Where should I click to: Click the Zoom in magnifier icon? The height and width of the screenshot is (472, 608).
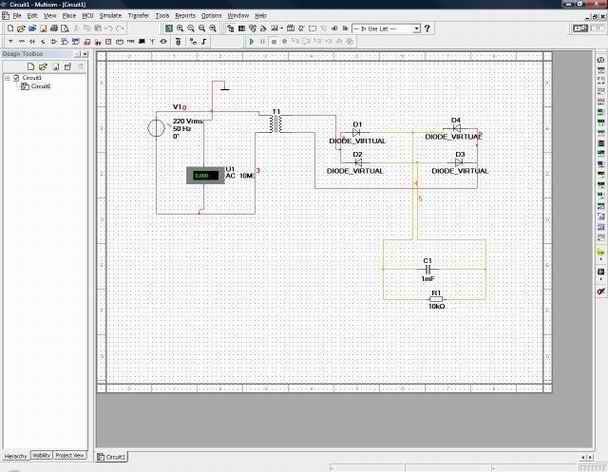[x=179, y=29]
